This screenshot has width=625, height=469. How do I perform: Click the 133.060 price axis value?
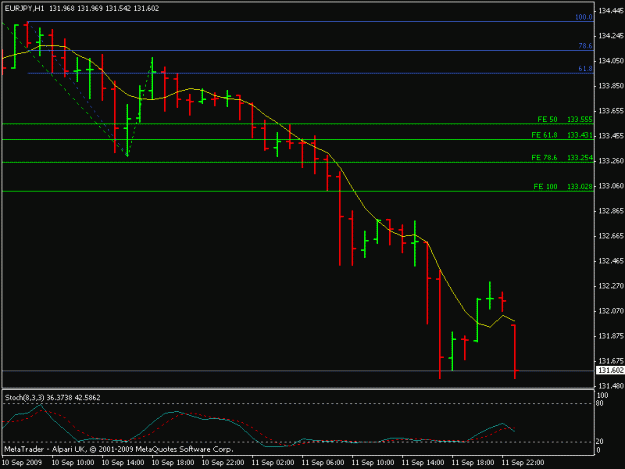point(611,186)
